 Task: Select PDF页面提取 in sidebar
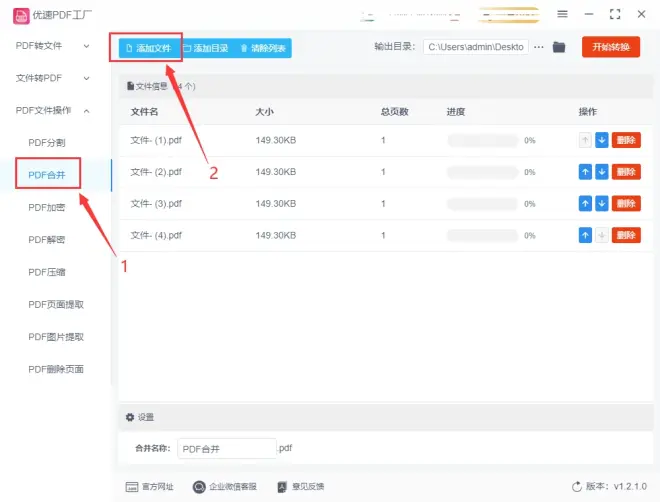(56, 305)
